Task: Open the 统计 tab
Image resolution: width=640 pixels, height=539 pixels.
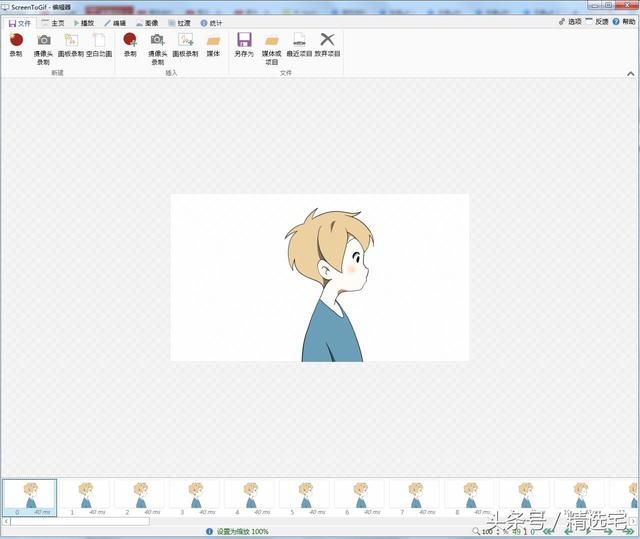Action: point(211,23)
